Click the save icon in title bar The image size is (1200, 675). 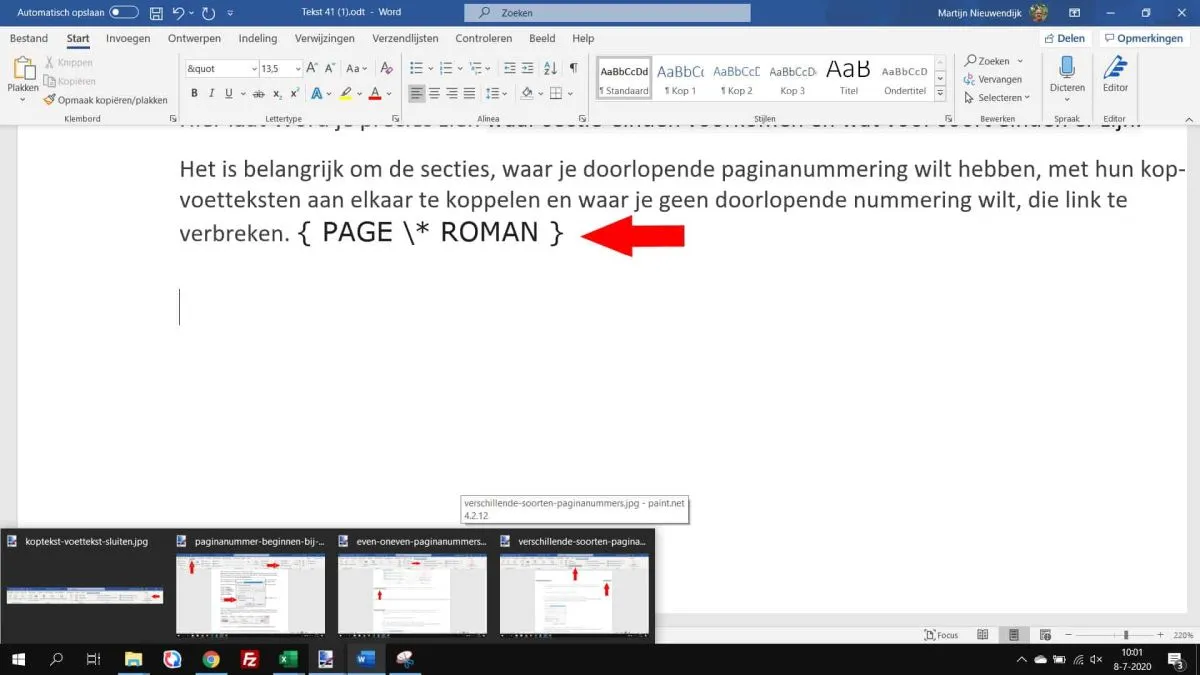click(x=156, y=13)
